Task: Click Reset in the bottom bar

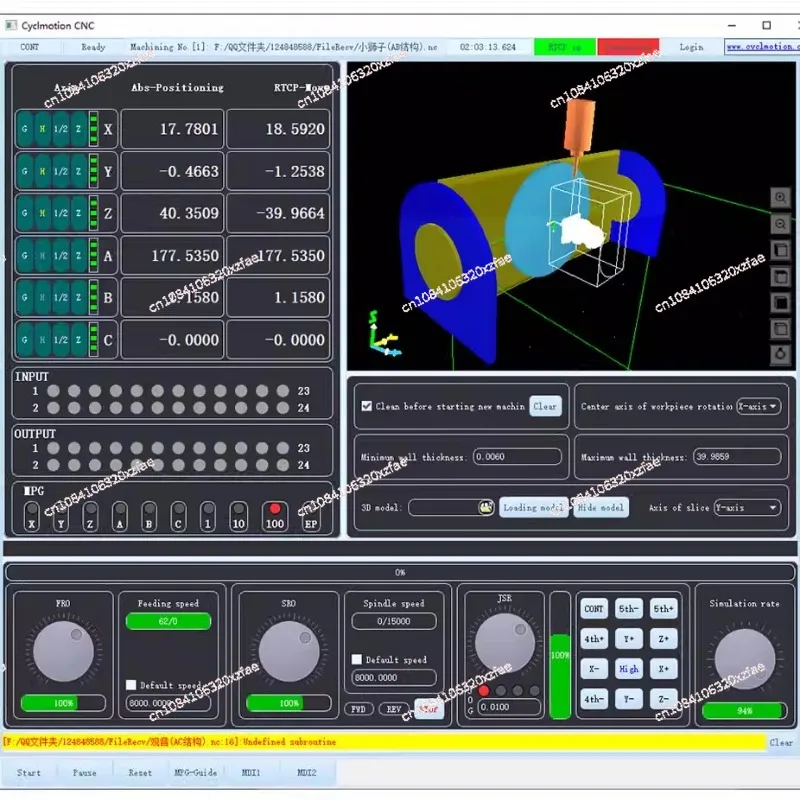Action: (x=140, y=772)
